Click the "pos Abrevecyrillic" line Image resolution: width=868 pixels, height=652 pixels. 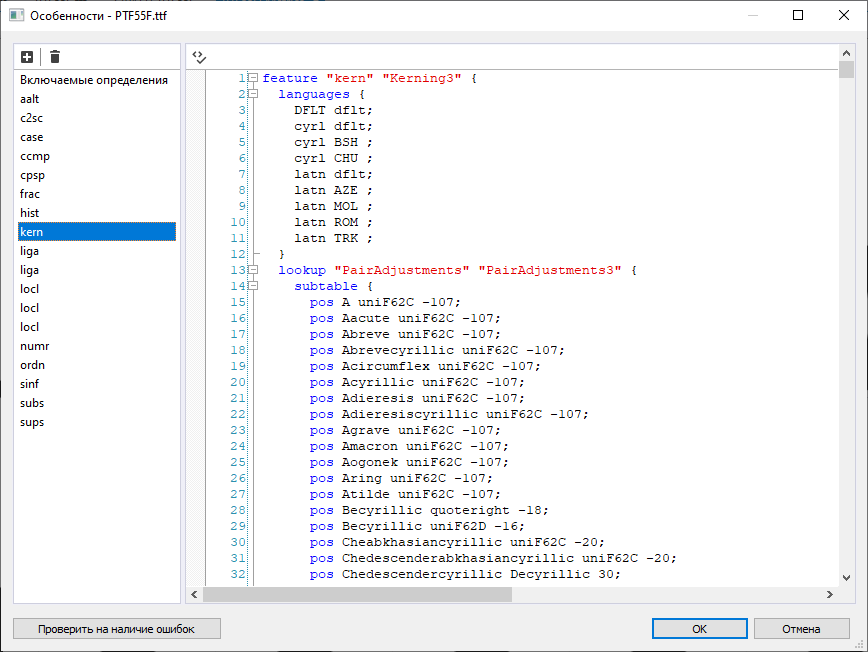(437, 350)
